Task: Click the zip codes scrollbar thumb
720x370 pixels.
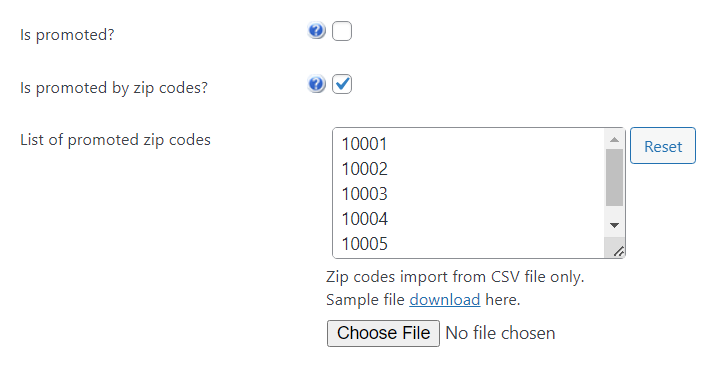Action: point(614,177)
